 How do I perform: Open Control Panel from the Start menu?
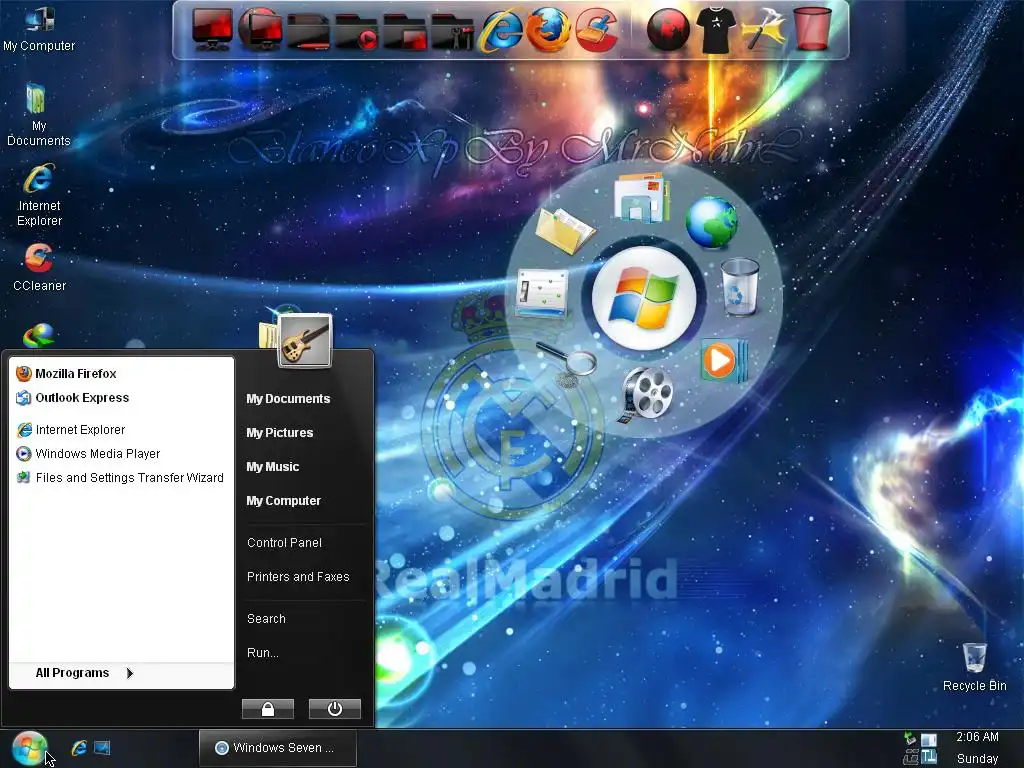(284, 543)
